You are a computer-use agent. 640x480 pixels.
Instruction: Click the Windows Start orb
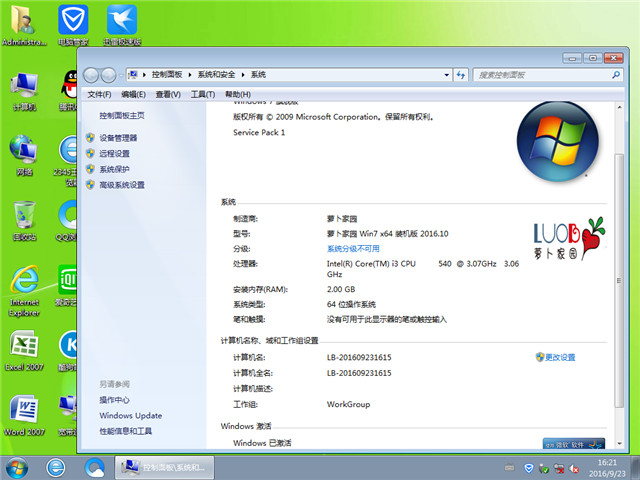(x=17, y=468)
